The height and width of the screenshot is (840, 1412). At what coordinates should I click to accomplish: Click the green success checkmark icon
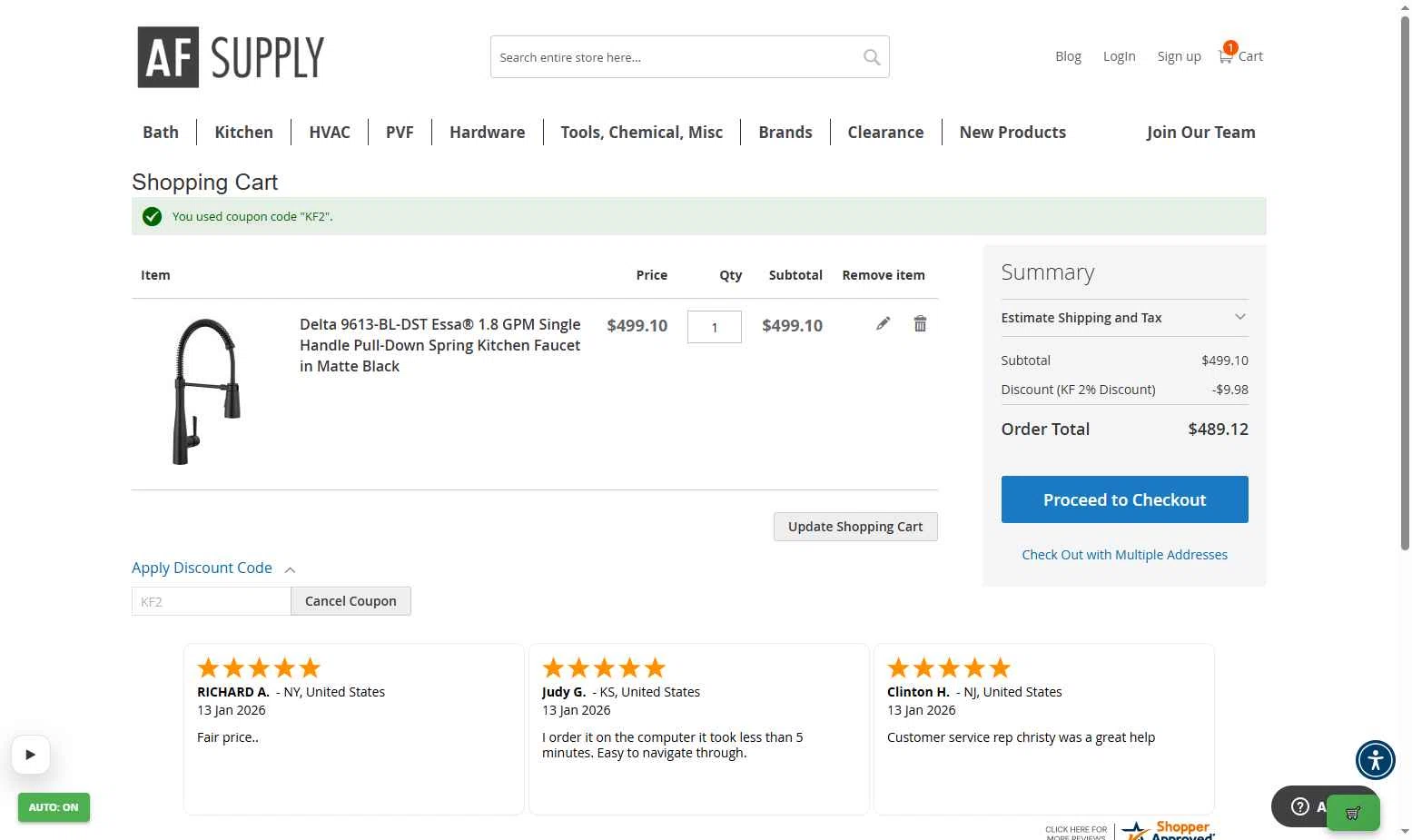pyautogui.click(x=152, y=216)
